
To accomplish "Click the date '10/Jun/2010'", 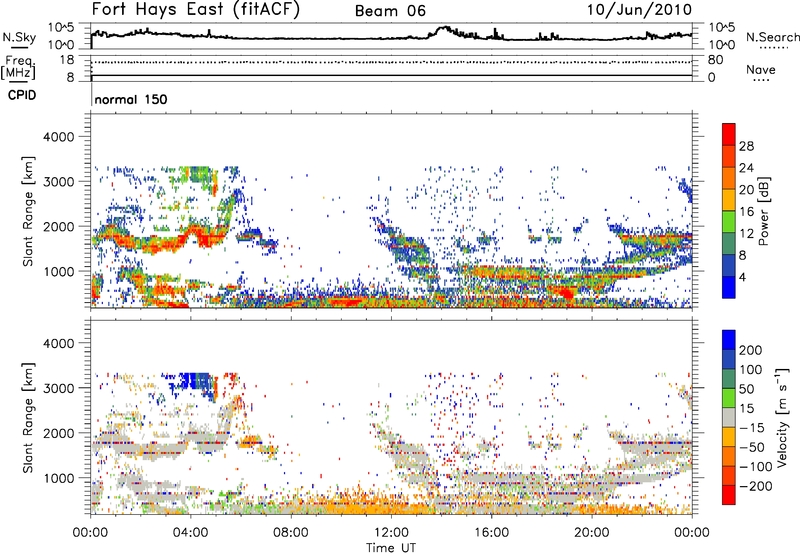I will 639,10.
